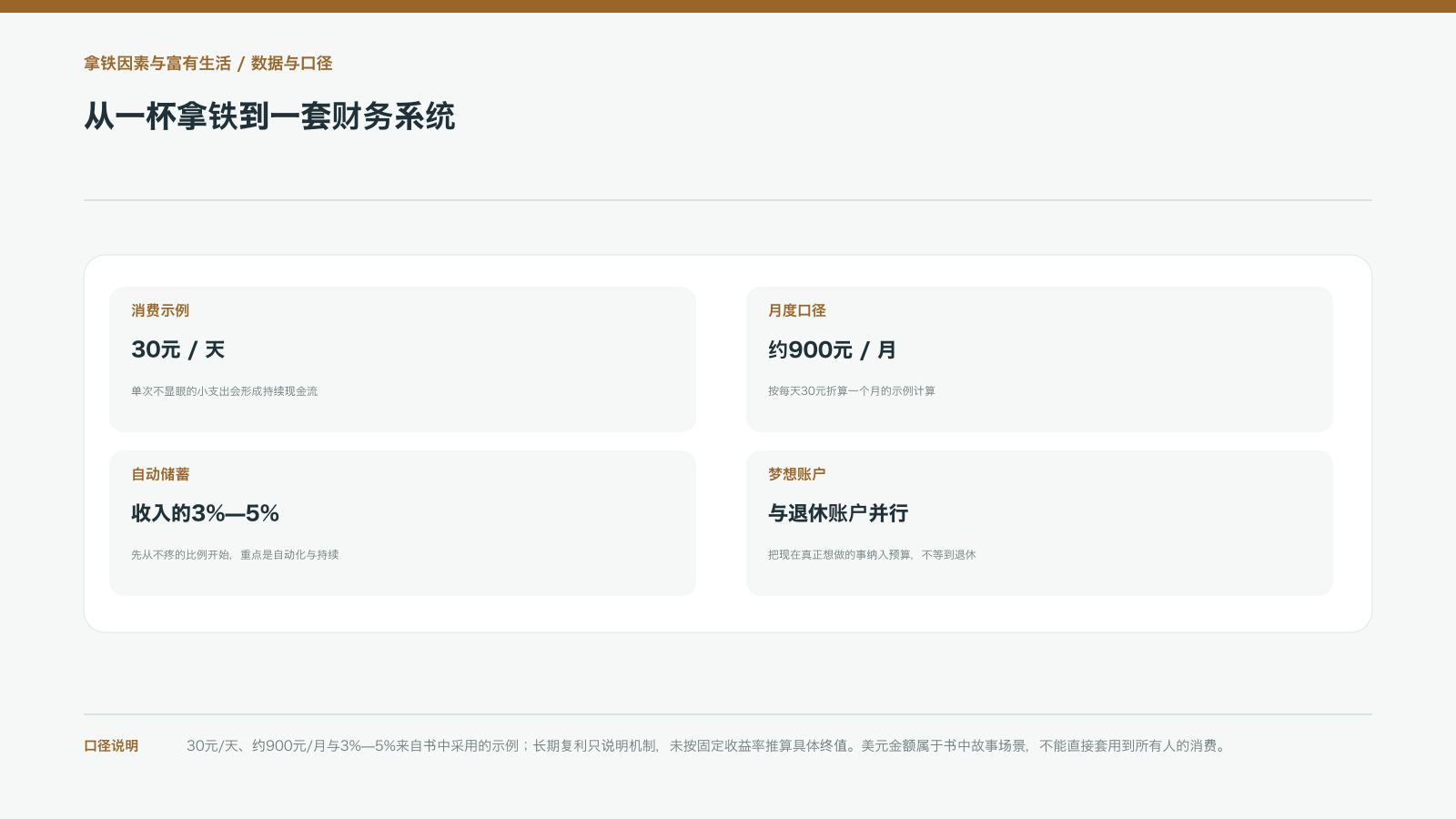Click the note '按每天30元折算一个月的示例计算'
1456x819 pixels.
(852, 391)
